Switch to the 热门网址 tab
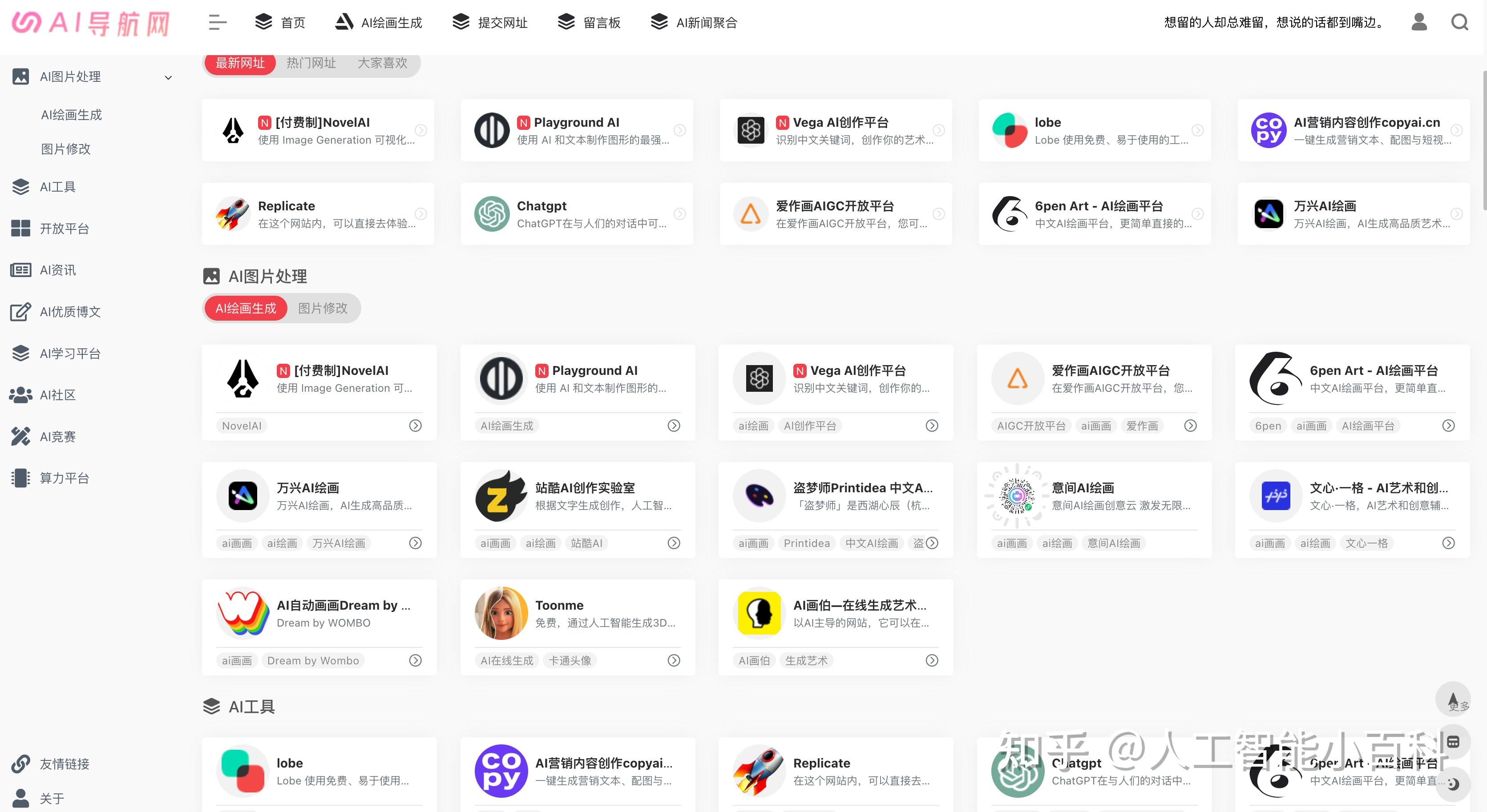Screen dimensions: 1487x812 311,63
